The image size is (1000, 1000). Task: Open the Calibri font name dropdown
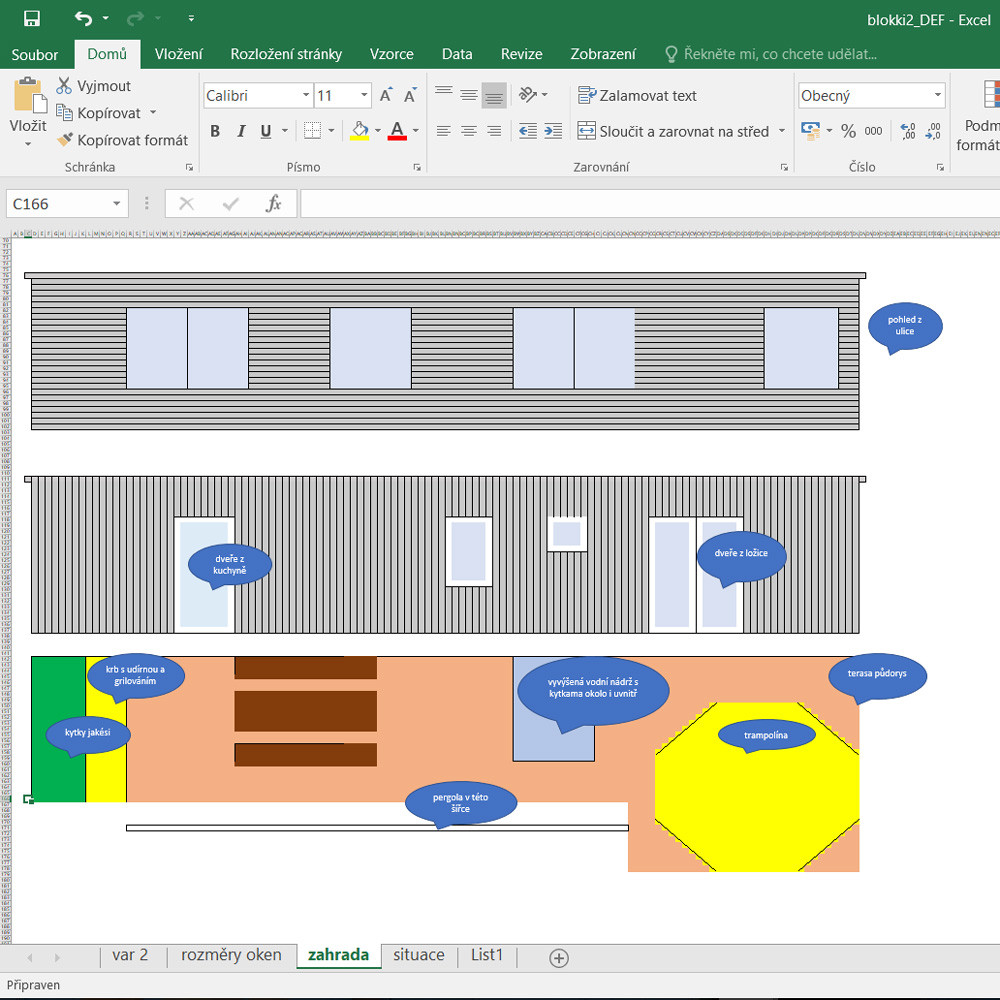click(x=306, y=96)
